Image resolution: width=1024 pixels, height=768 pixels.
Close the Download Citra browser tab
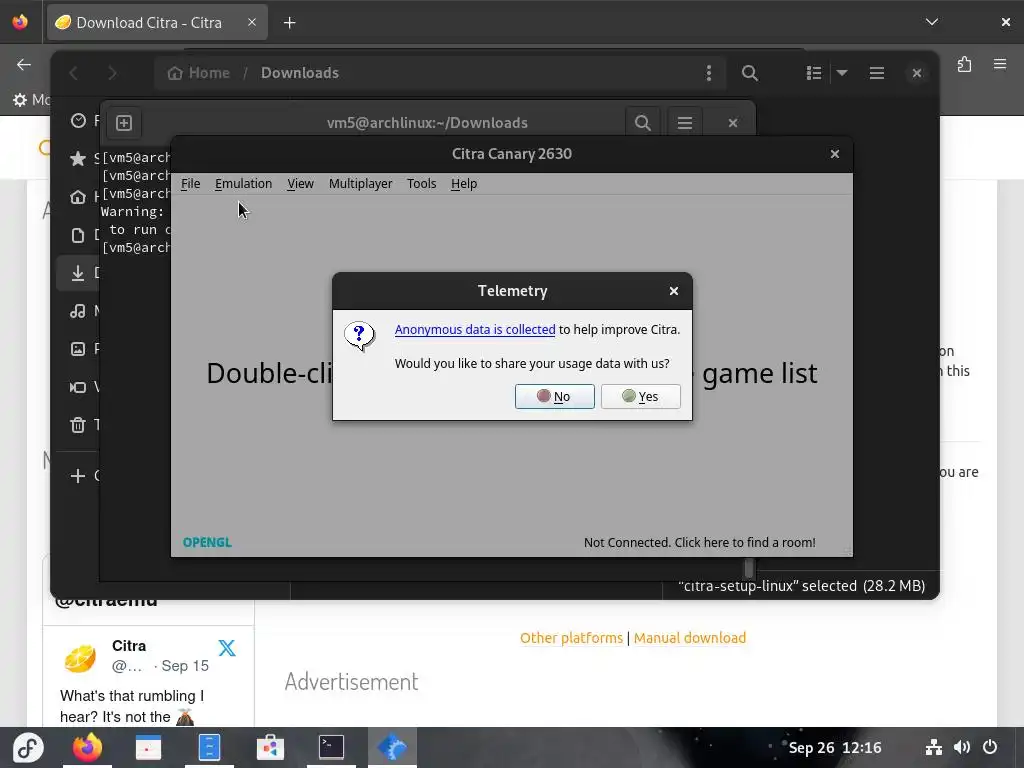pos(252,23)
